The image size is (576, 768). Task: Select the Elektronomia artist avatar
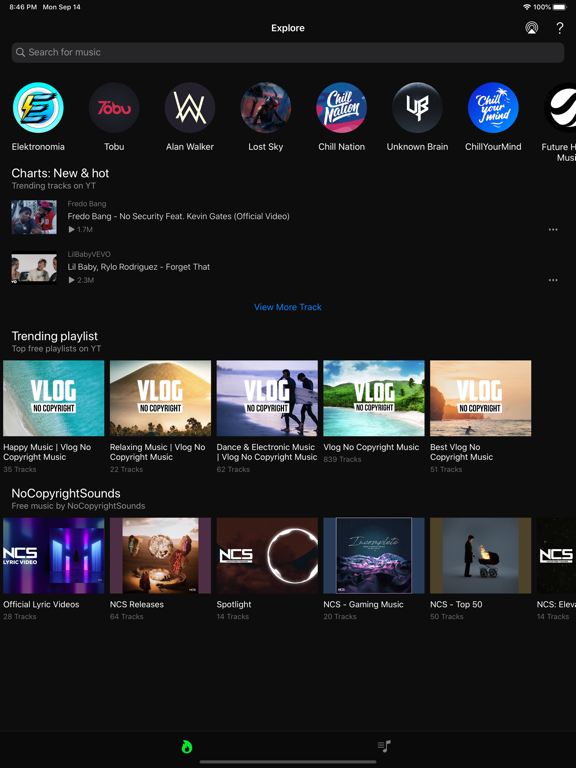tap(38, 108)
